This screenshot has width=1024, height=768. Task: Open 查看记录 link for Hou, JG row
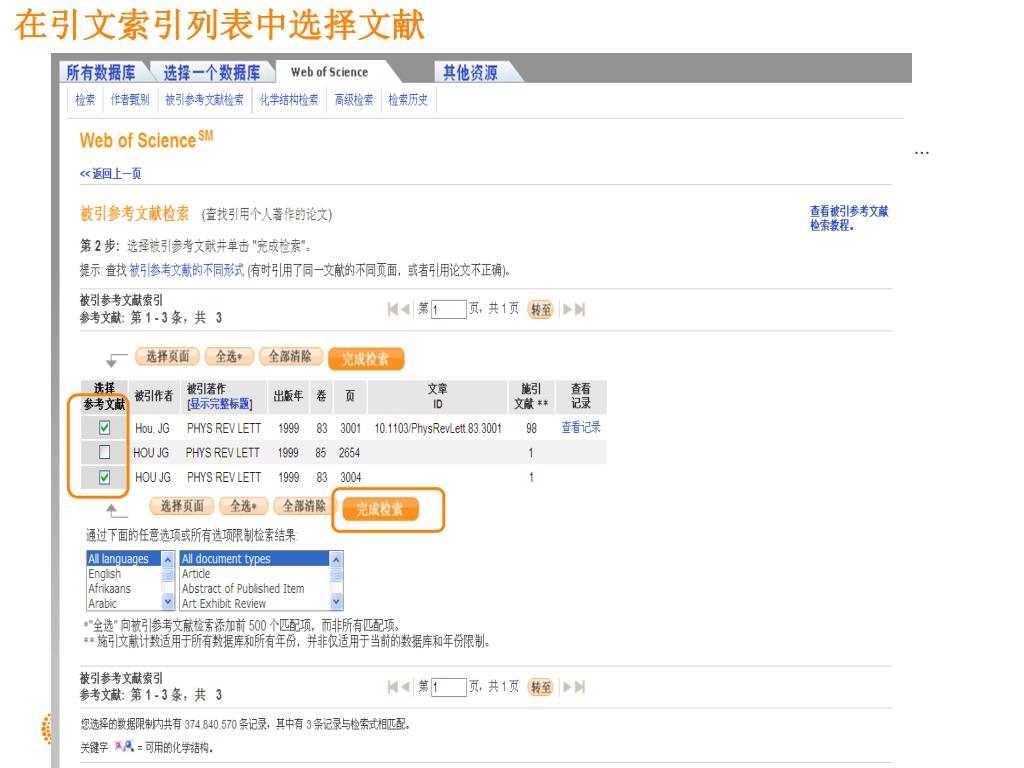581,427
